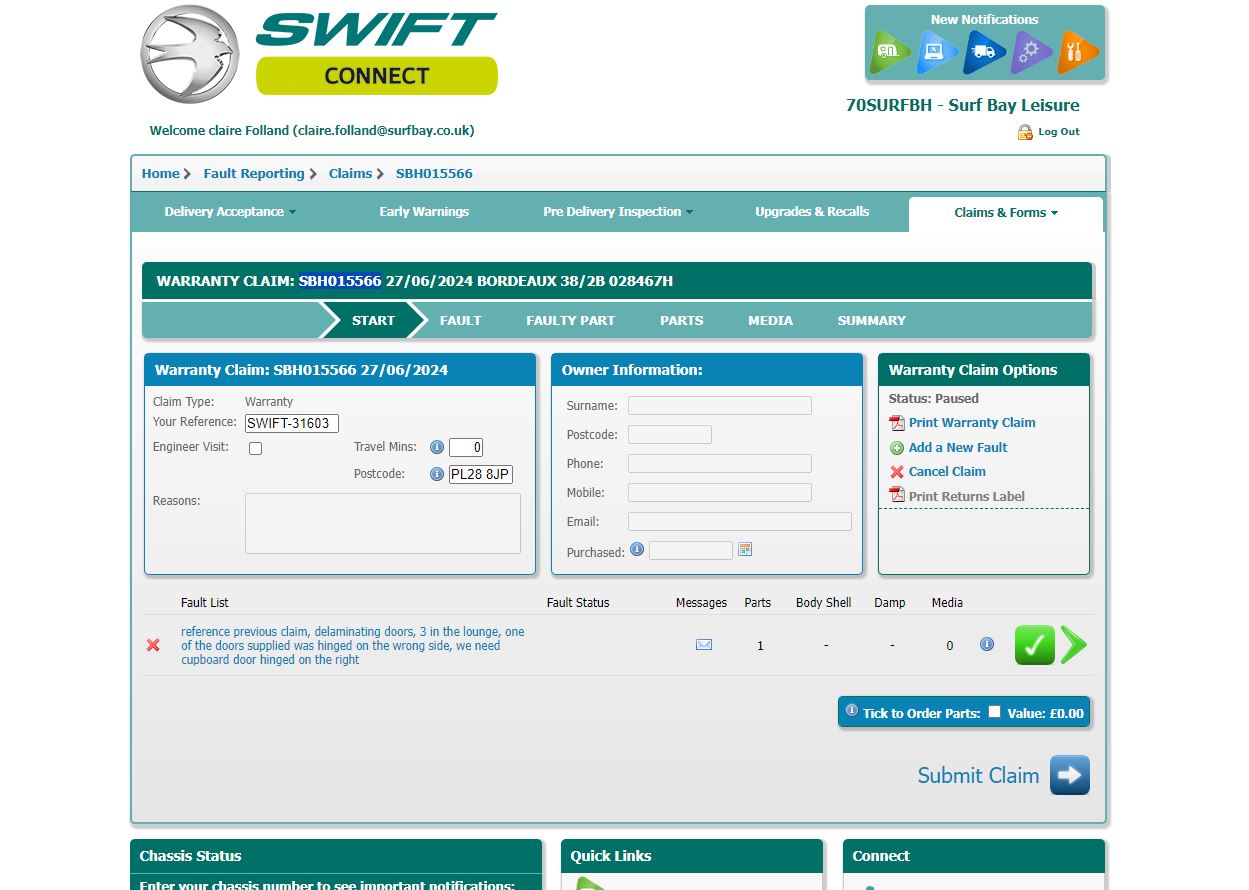Click the info icon next to Postcode

437,474
